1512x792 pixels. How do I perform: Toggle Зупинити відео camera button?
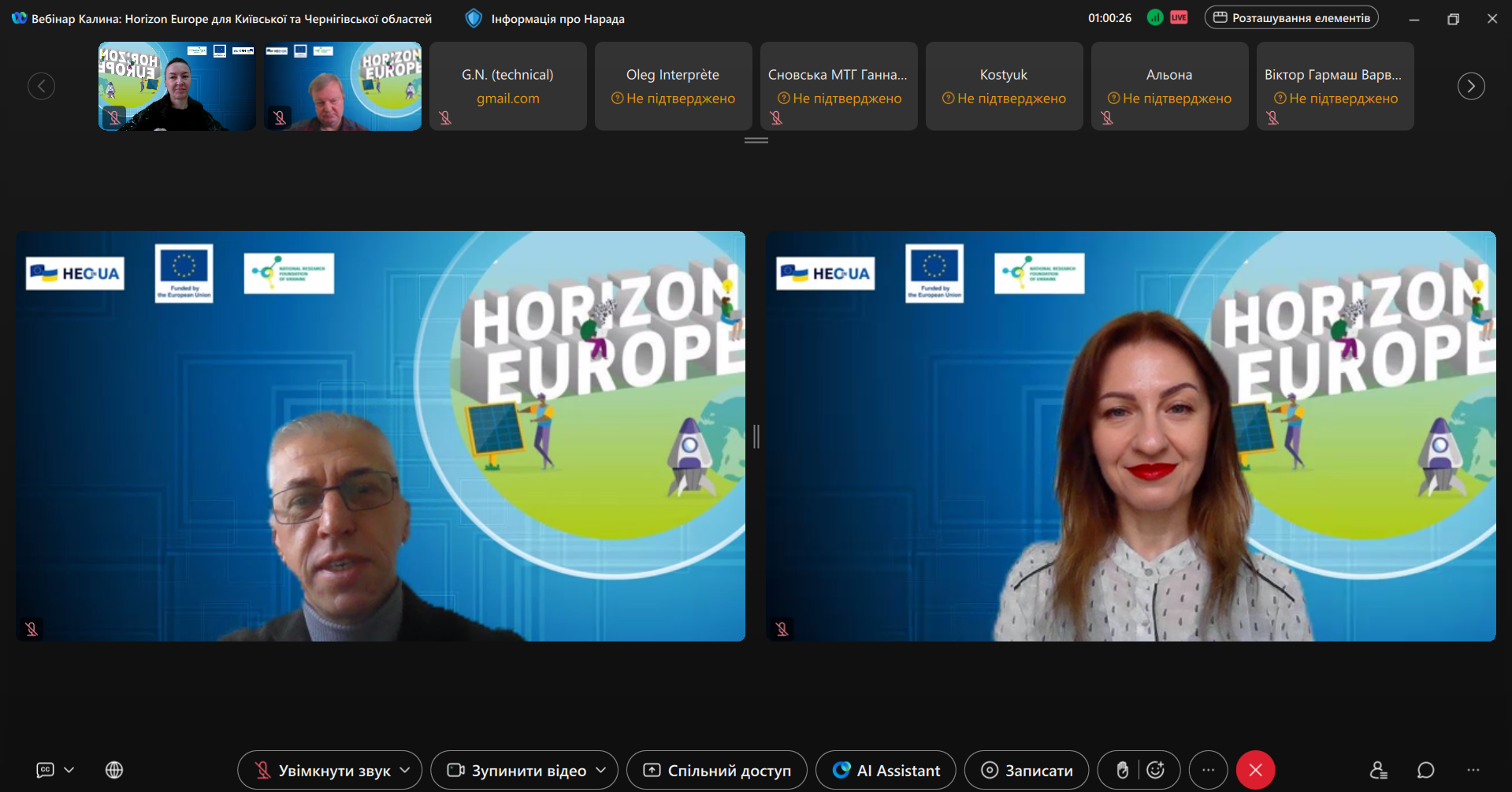click(516, 770)
